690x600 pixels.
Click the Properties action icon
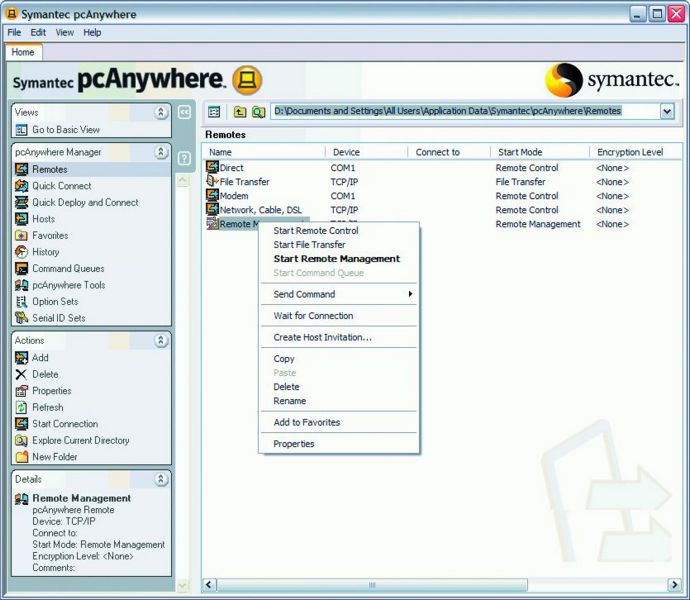[22, 391]
